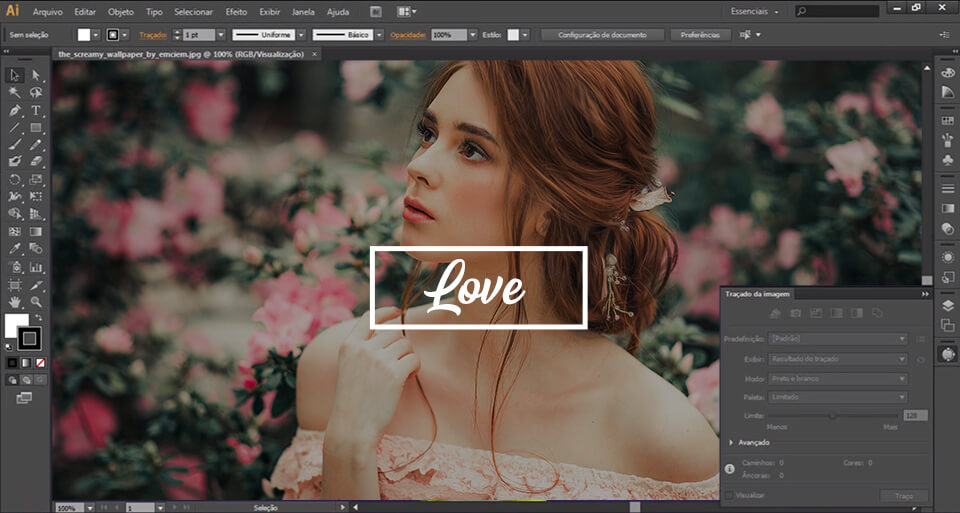Select the Gradient tool in toolbox
Image resolution: width=960 pixels, height=513 pixels.
pyautogui.click(x=36, y=231)
